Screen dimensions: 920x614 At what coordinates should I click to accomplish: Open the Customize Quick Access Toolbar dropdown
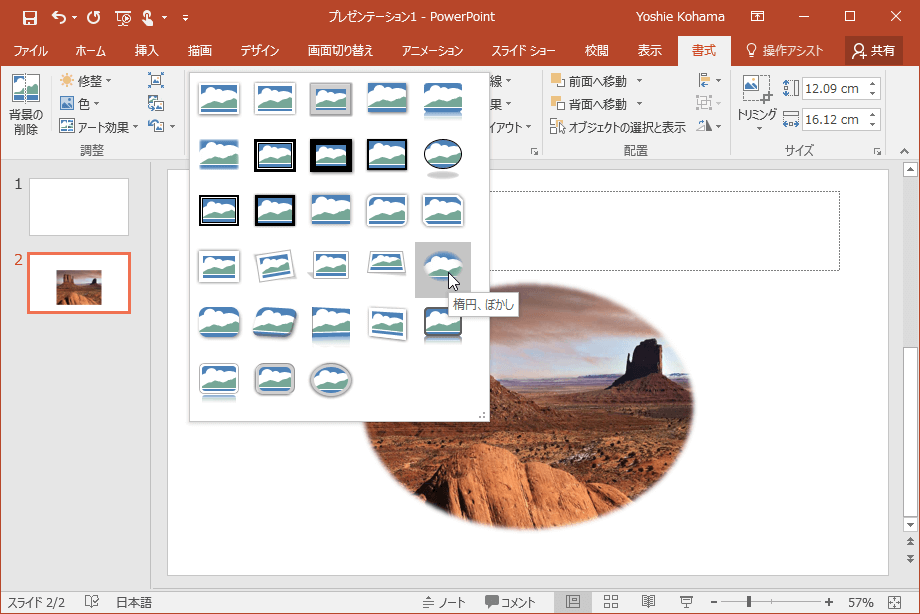[x=185, y=18]
